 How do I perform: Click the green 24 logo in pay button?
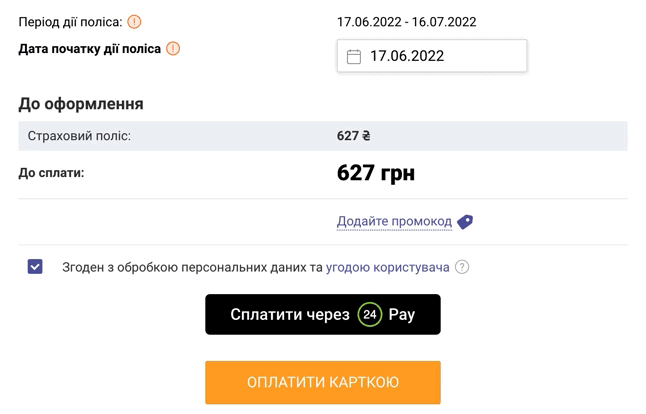(370, 314)
